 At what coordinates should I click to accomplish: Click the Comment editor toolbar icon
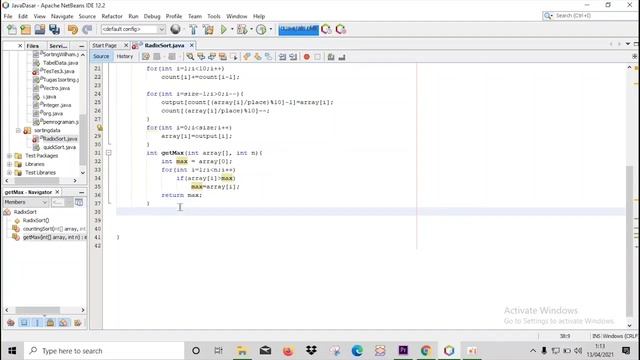click(x=331, y=57)
